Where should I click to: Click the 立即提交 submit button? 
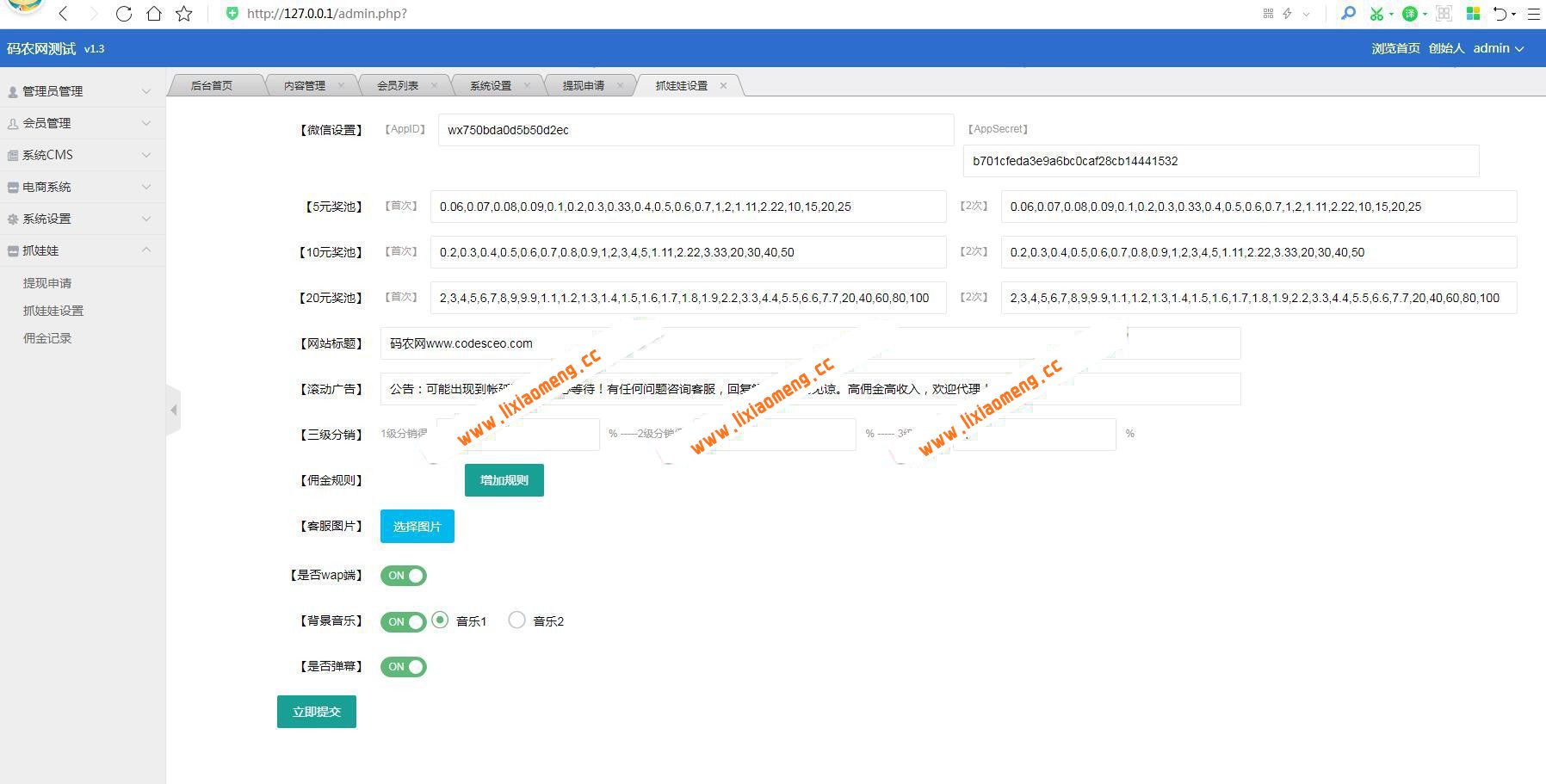[x=316, y=712]
